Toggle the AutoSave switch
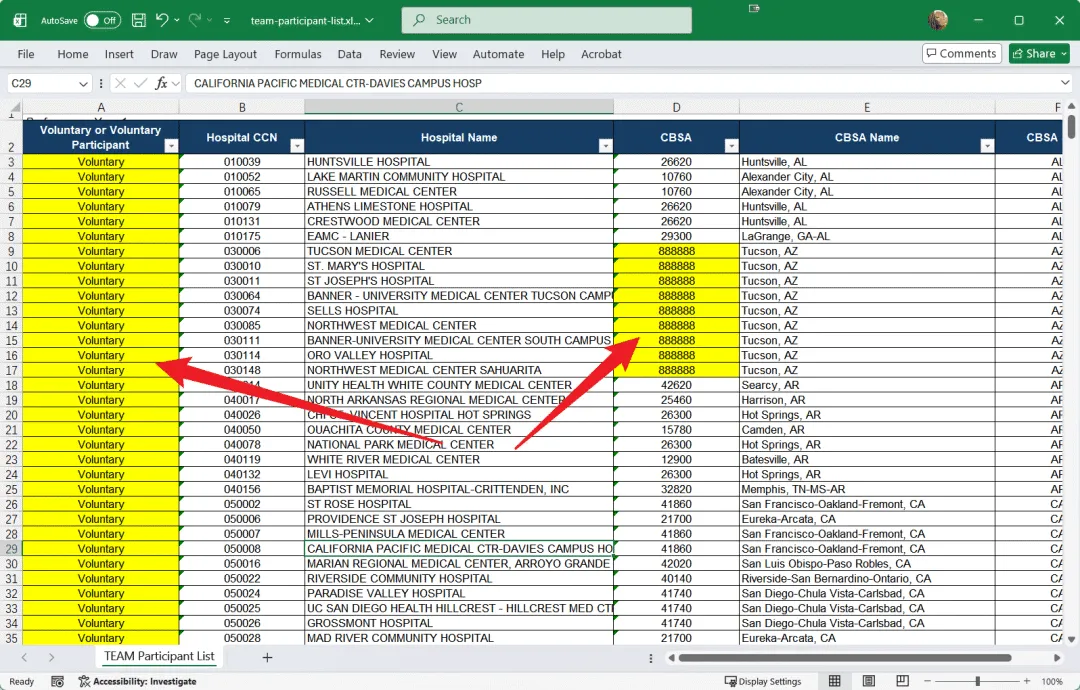Screen dimensions: 1080x690 (x=102, y=21)
